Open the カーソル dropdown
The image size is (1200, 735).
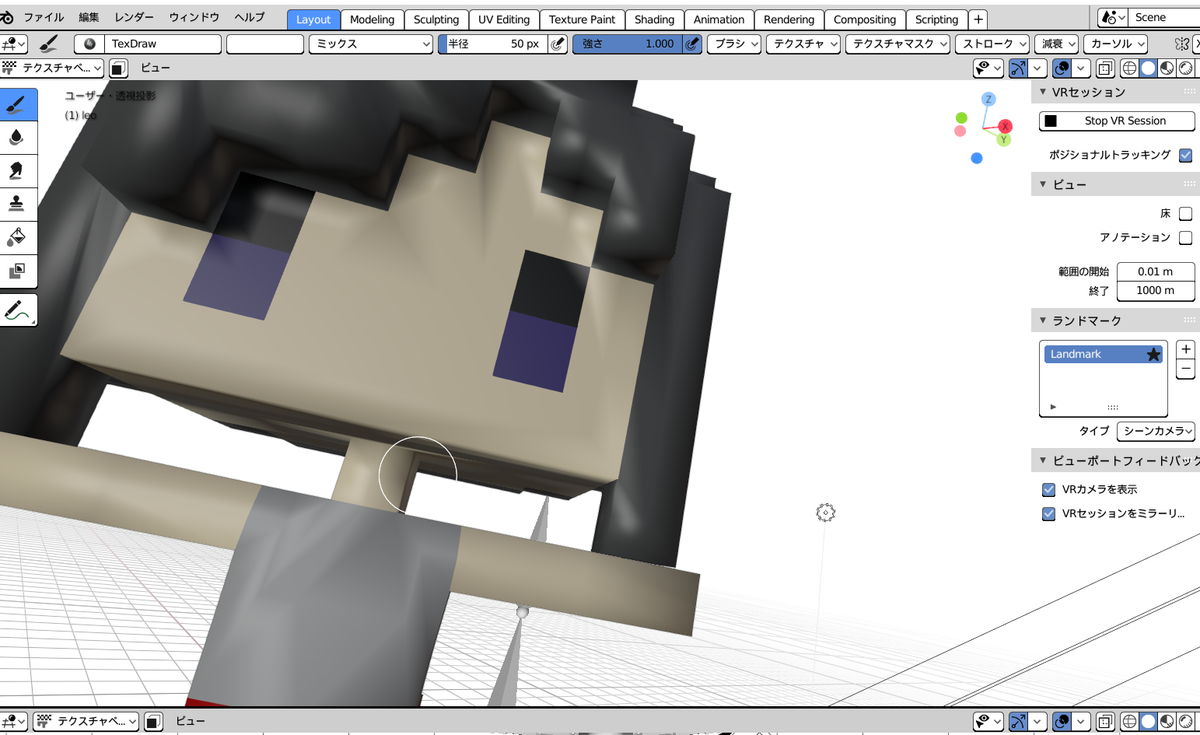[x=1117, y=44]
